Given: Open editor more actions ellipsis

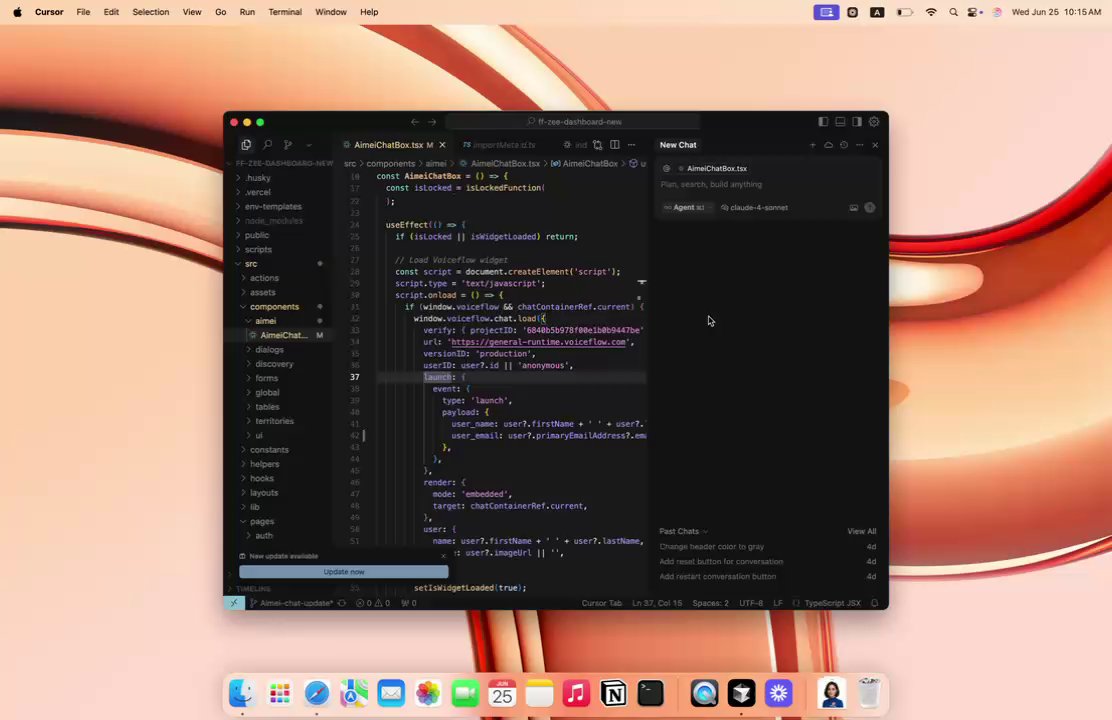Looking at the screenshot, I should 631,145.
